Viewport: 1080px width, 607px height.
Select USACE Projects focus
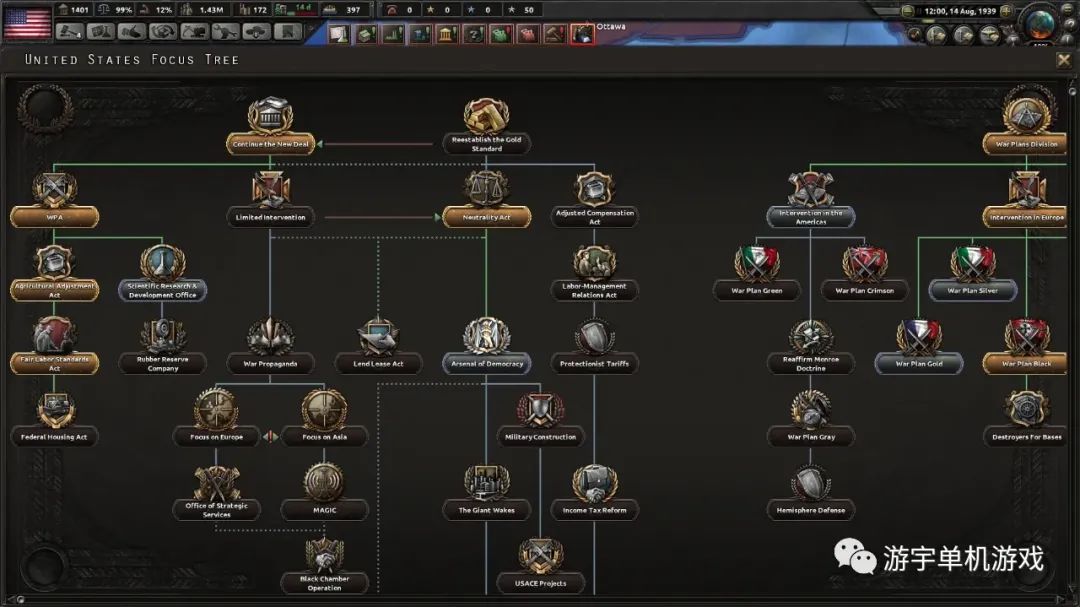click(x=540, y=565)
